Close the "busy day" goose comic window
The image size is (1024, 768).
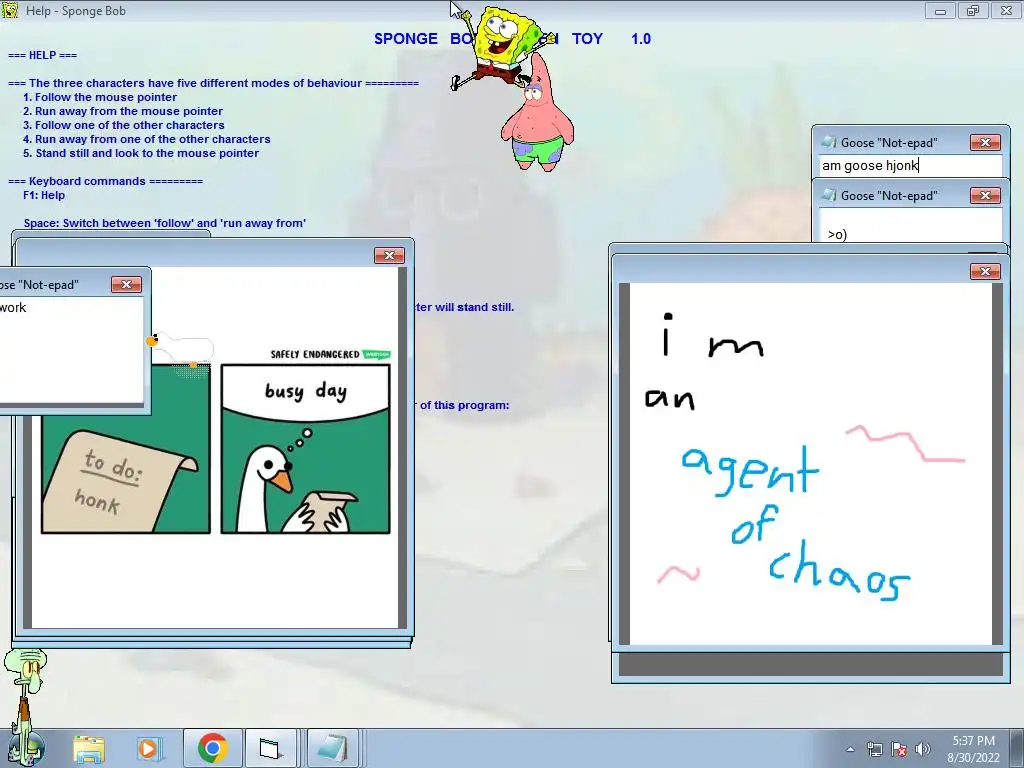tap(389, 255)
